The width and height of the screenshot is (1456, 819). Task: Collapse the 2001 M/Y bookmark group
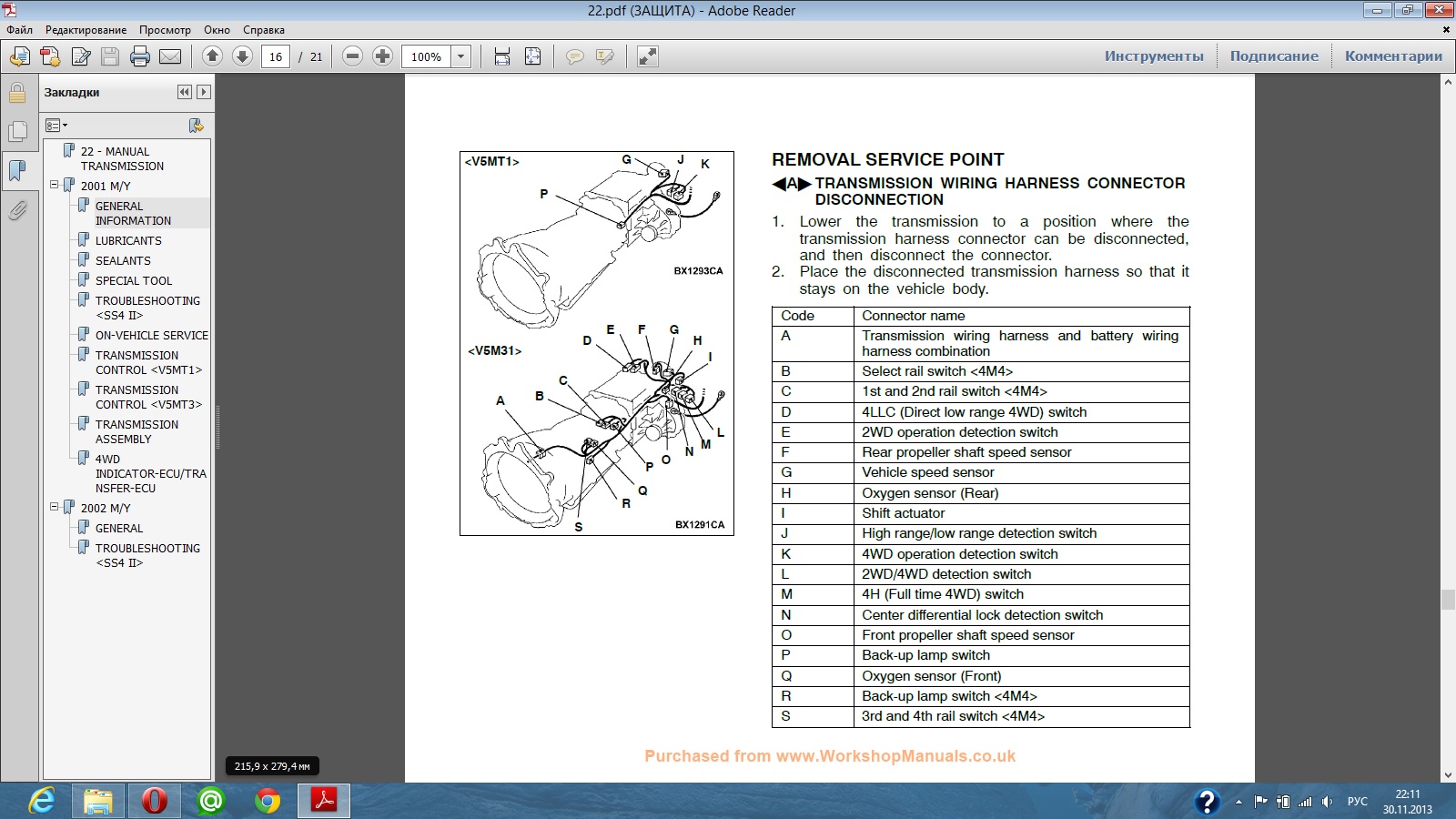[x=55, y=185]
